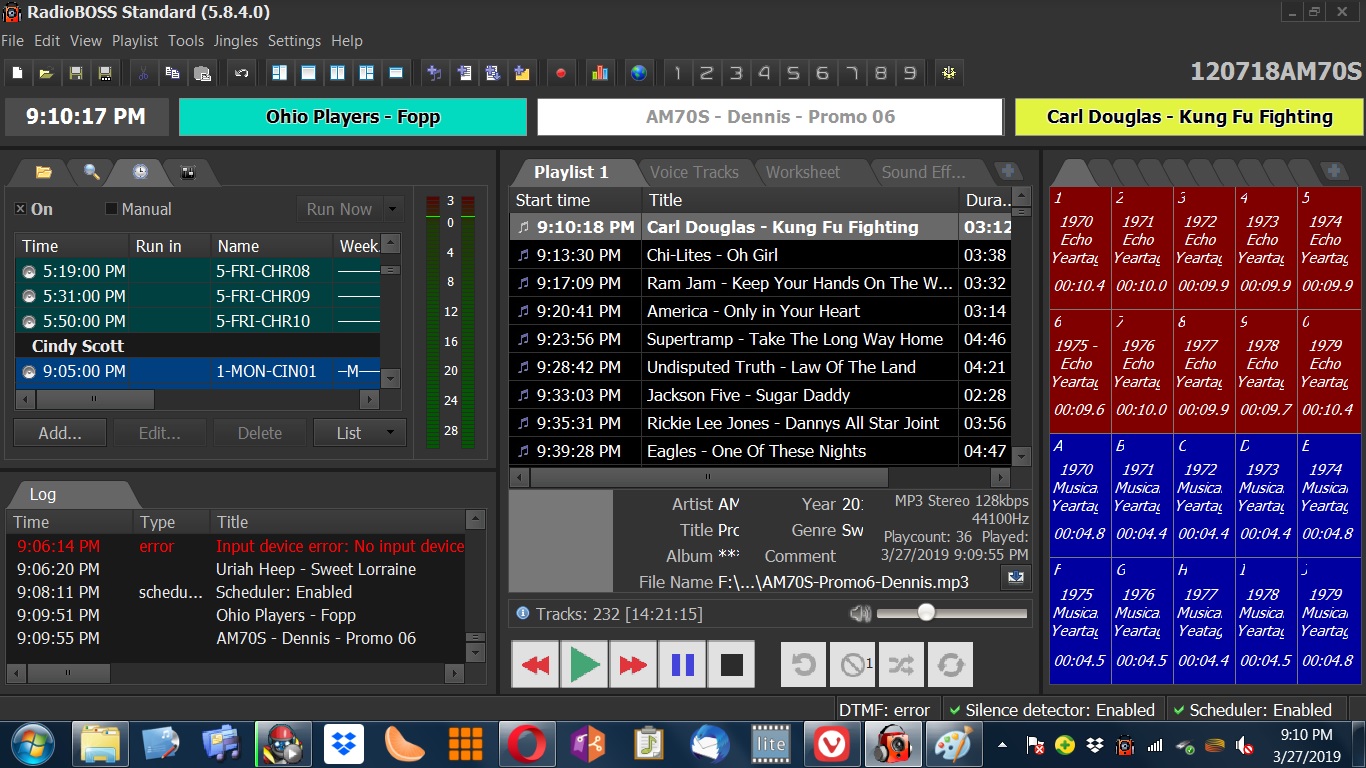The image size is (1366, 768).
Task: Click the red record button in toolbar
Action: (x=561, y=73)
